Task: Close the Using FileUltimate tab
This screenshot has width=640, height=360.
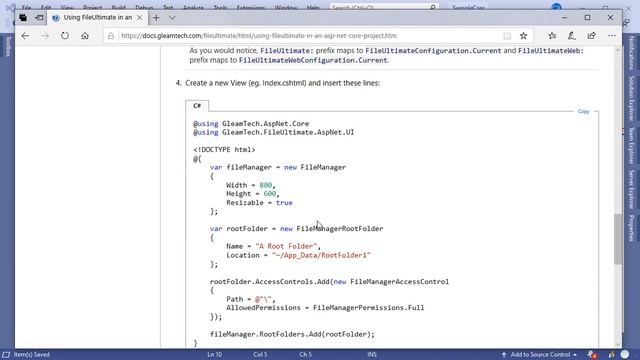Action: pyautogui.click(x=140, y=18)
